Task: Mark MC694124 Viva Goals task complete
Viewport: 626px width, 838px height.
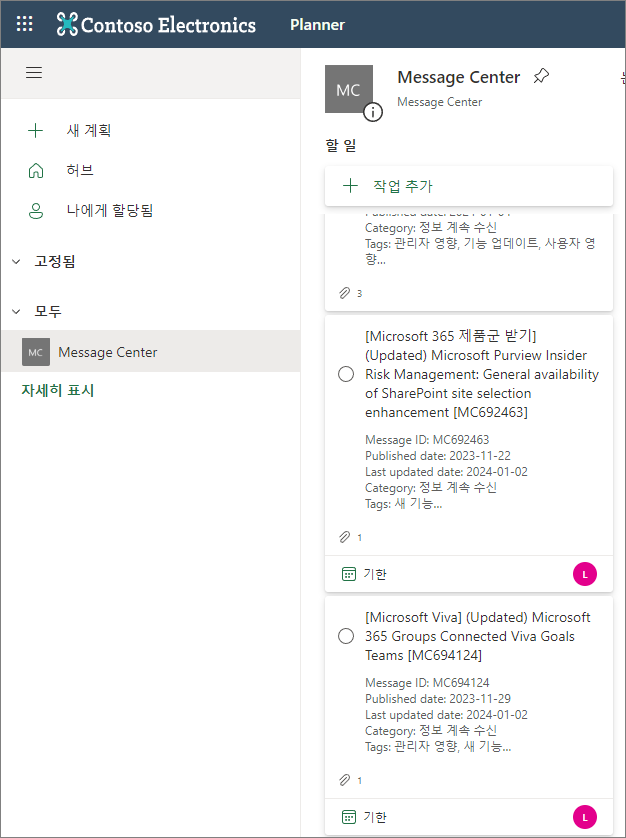Action: coord(346,636)
